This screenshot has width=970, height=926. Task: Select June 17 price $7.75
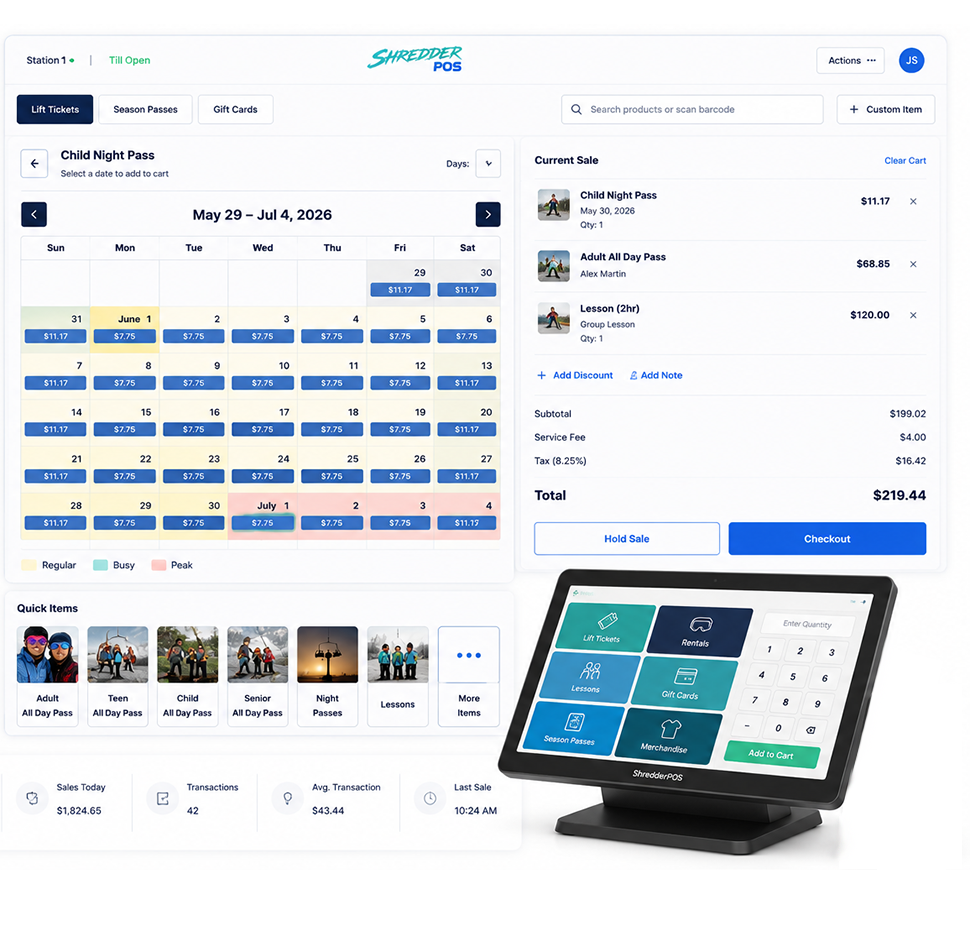tap(262, 429)
